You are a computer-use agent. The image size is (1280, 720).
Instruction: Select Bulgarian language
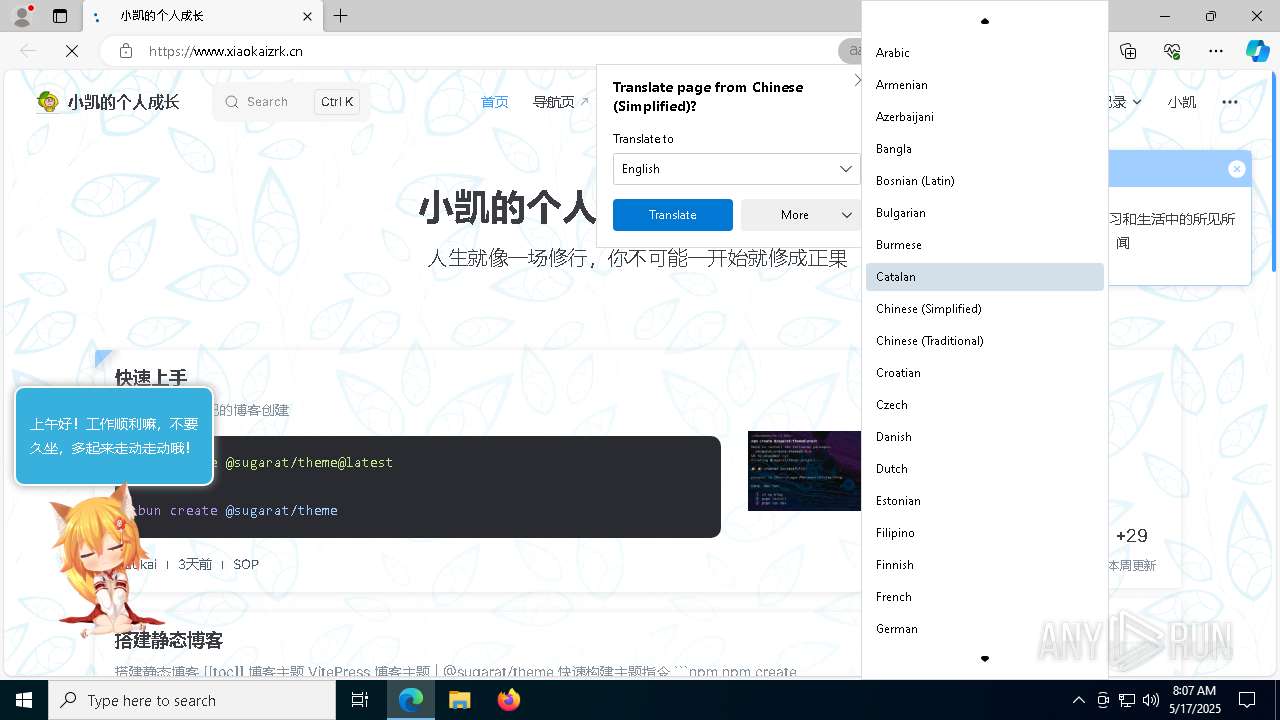click(985, 213)
